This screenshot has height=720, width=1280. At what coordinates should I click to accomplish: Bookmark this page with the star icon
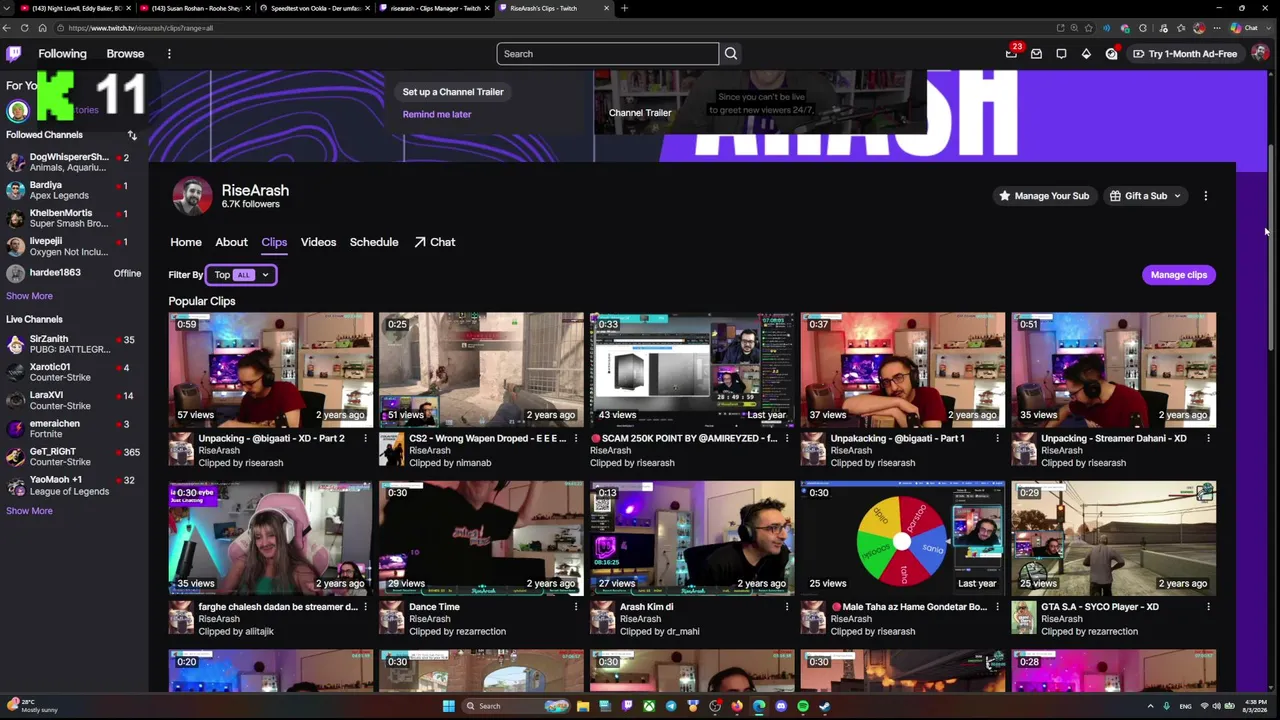(x=1090, y=28)
